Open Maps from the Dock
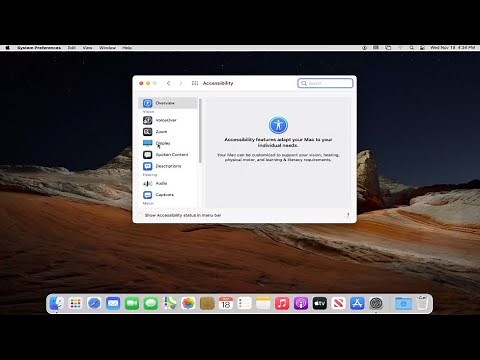Screen dimensions: 480x360 169,303
